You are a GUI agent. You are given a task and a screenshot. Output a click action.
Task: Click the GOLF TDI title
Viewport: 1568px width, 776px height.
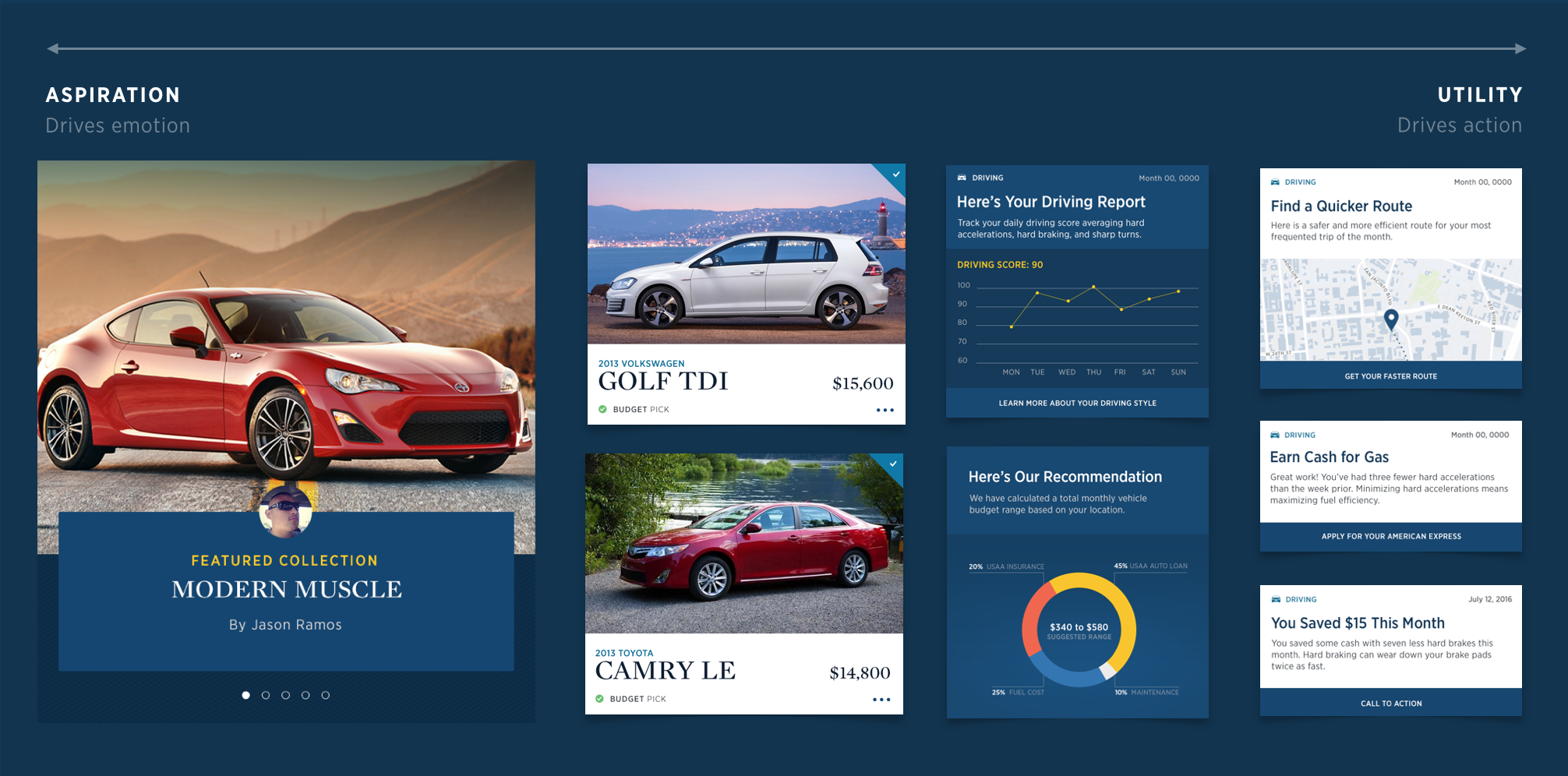point(663,382)
